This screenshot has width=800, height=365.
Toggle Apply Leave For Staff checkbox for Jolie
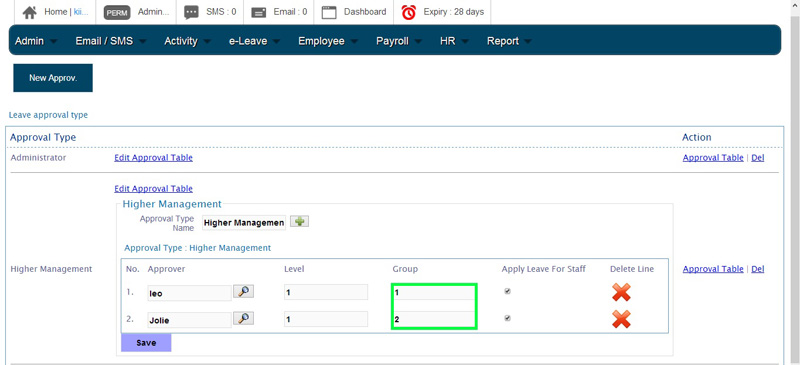click(507, 318)
